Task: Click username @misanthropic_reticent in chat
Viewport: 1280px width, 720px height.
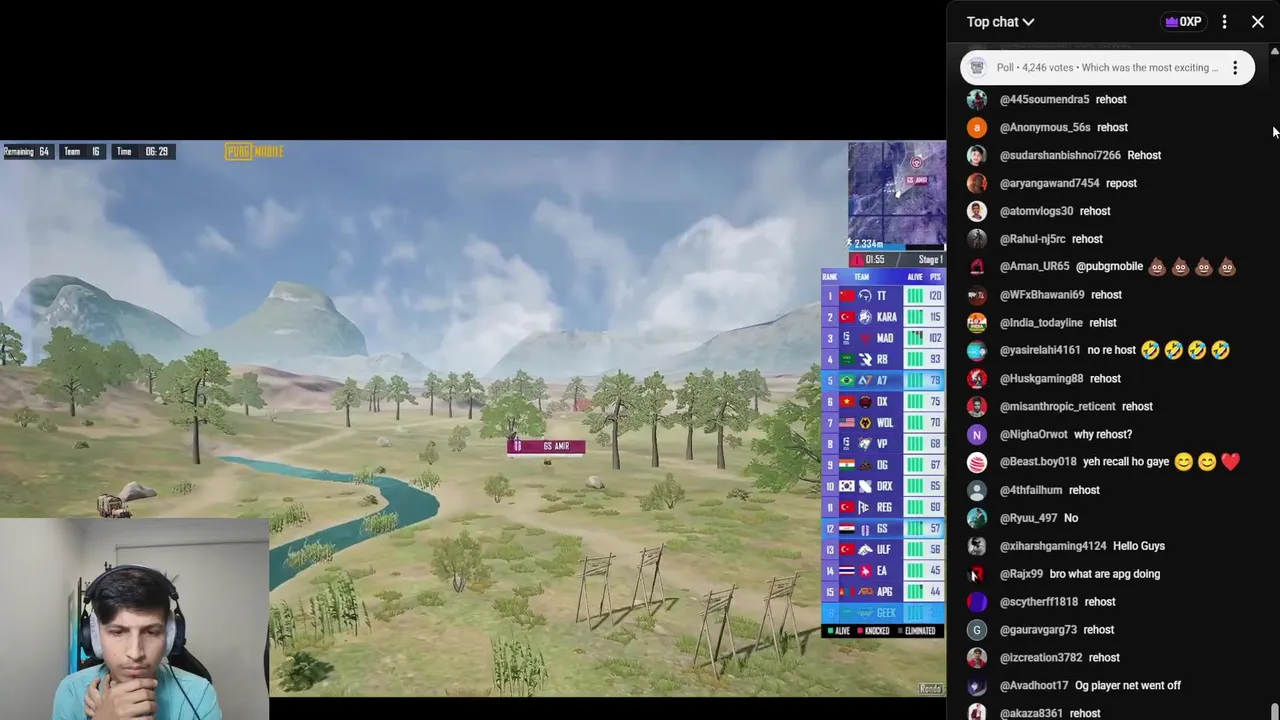Action: tap(1058, 406)
